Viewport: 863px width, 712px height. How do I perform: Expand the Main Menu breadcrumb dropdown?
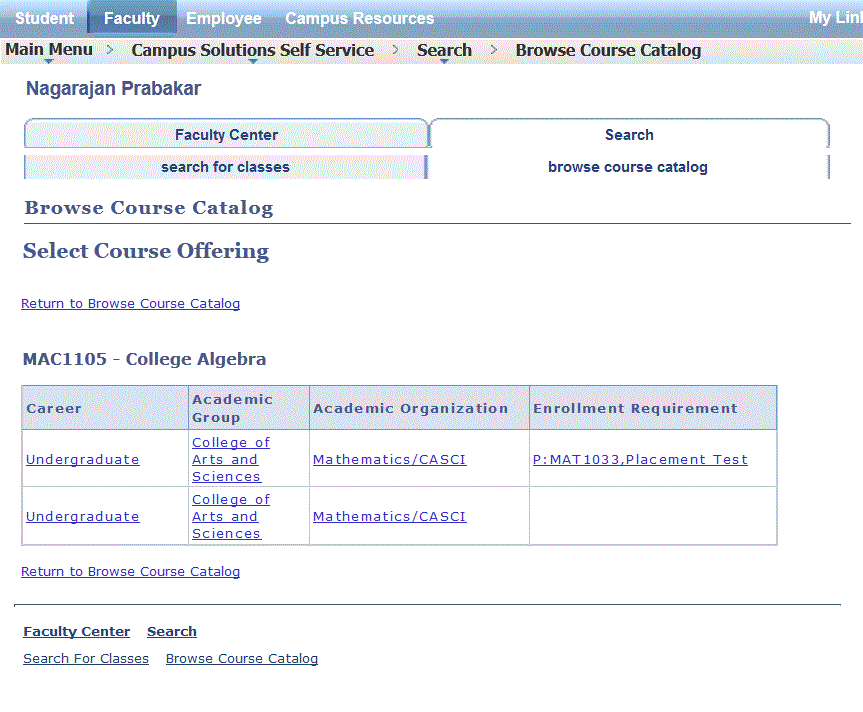(x=49, y=50)
